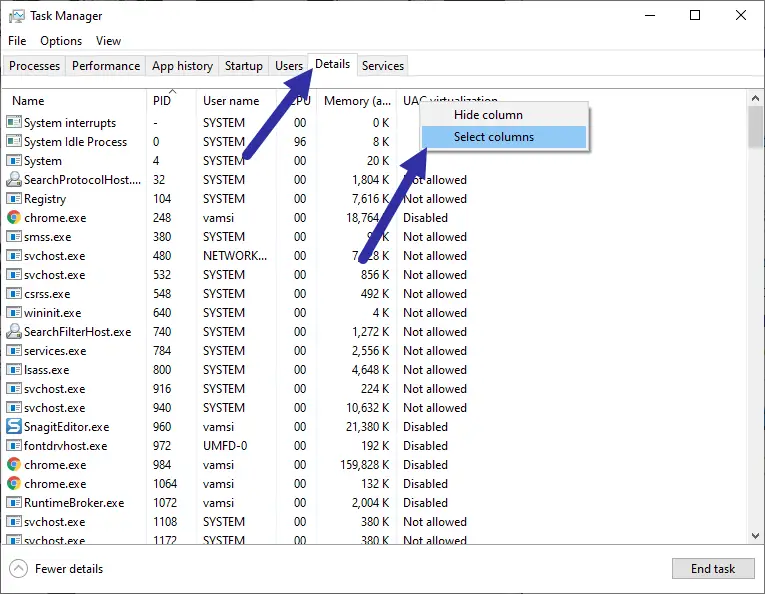Image resolution: width=765 pixels, height=594 pixels.
Task: Click the Fewer details link
Action: (x=69, y=569)
